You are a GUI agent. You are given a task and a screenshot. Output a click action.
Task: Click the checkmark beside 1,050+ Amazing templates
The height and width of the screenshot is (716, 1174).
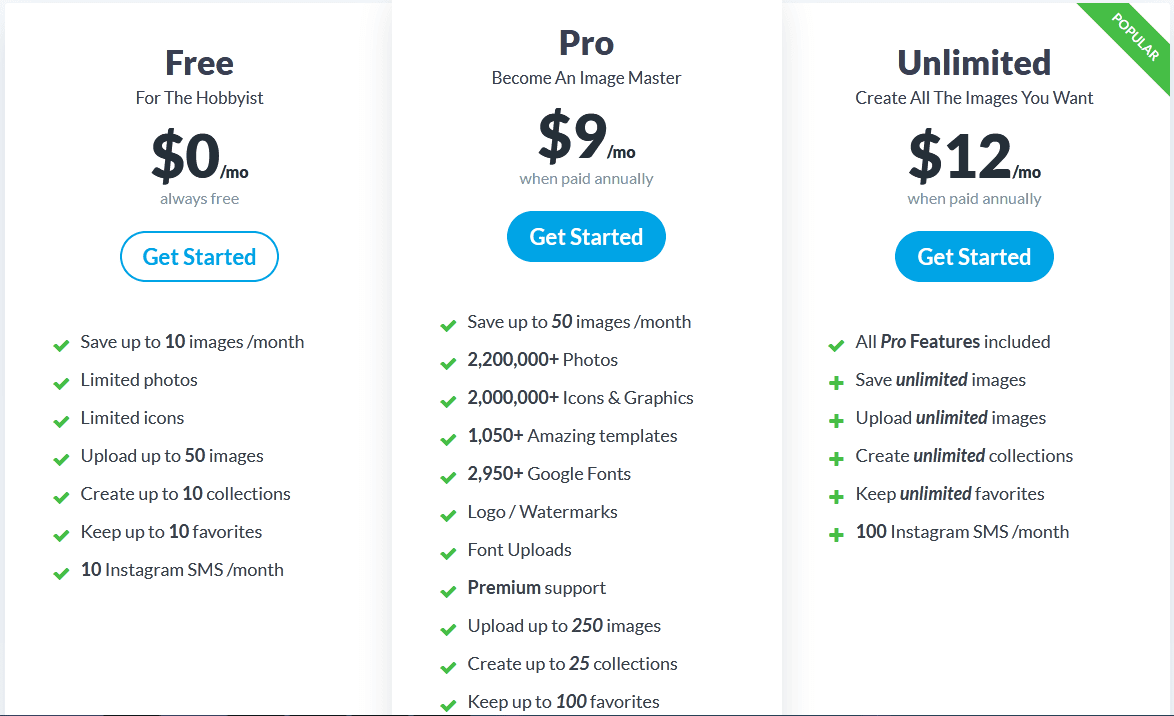pos(448,438)
